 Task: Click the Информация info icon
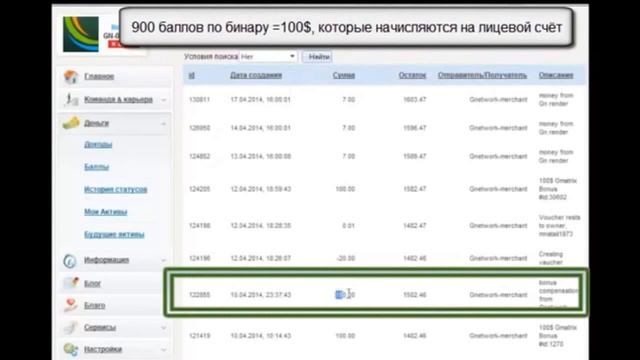point(70,260)
